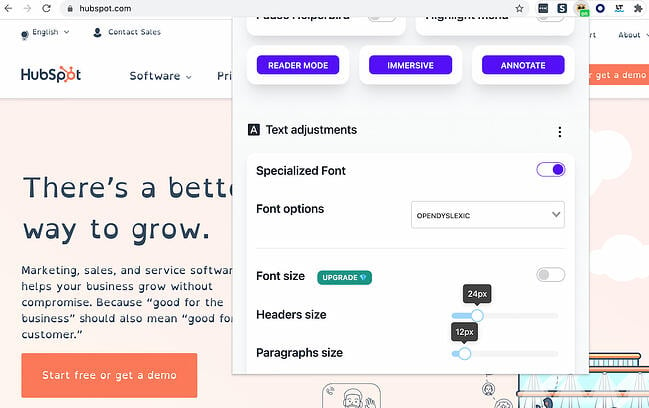The image size is (649, 408).
Task: Click the Contact Sales link
Action: coord(126,32)
